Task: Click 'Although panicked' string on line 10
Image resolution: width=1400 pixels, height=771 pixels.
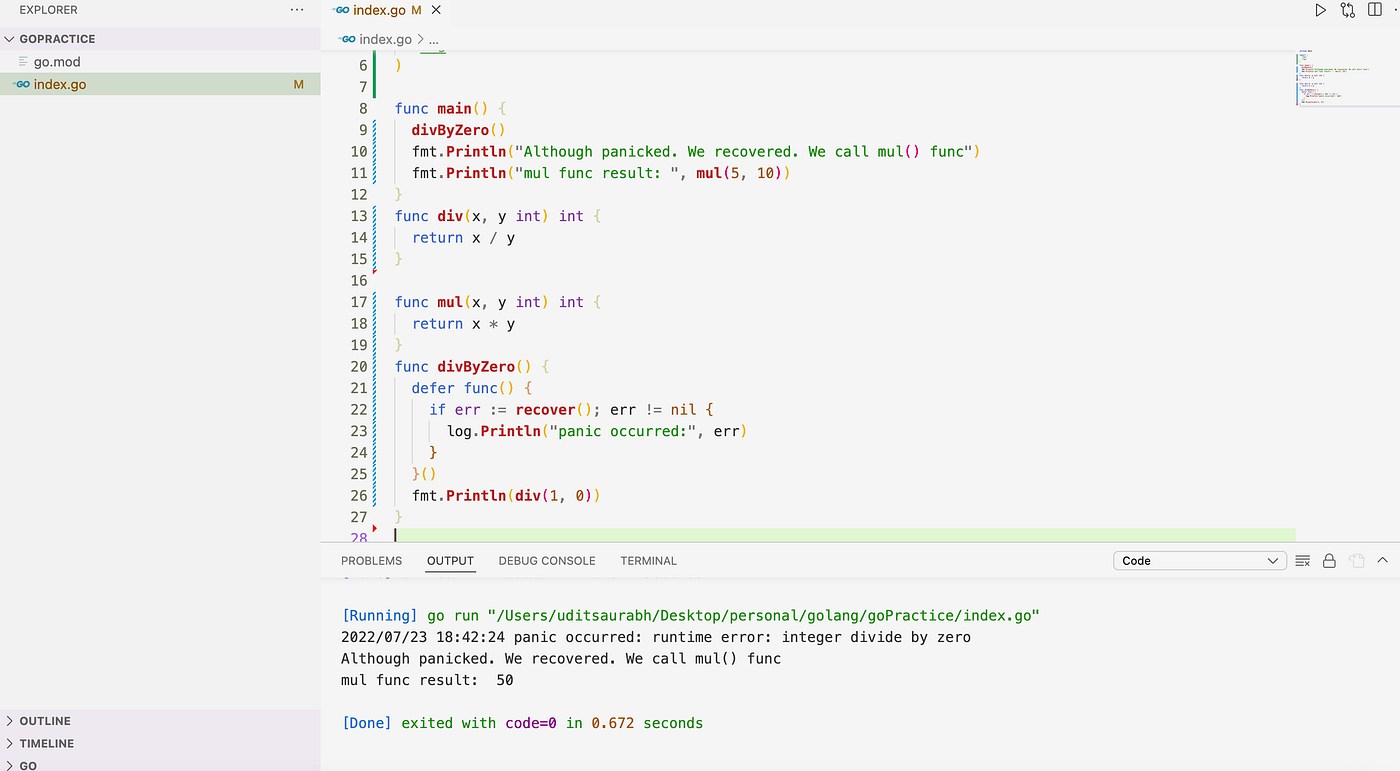Action: point(743,152)
